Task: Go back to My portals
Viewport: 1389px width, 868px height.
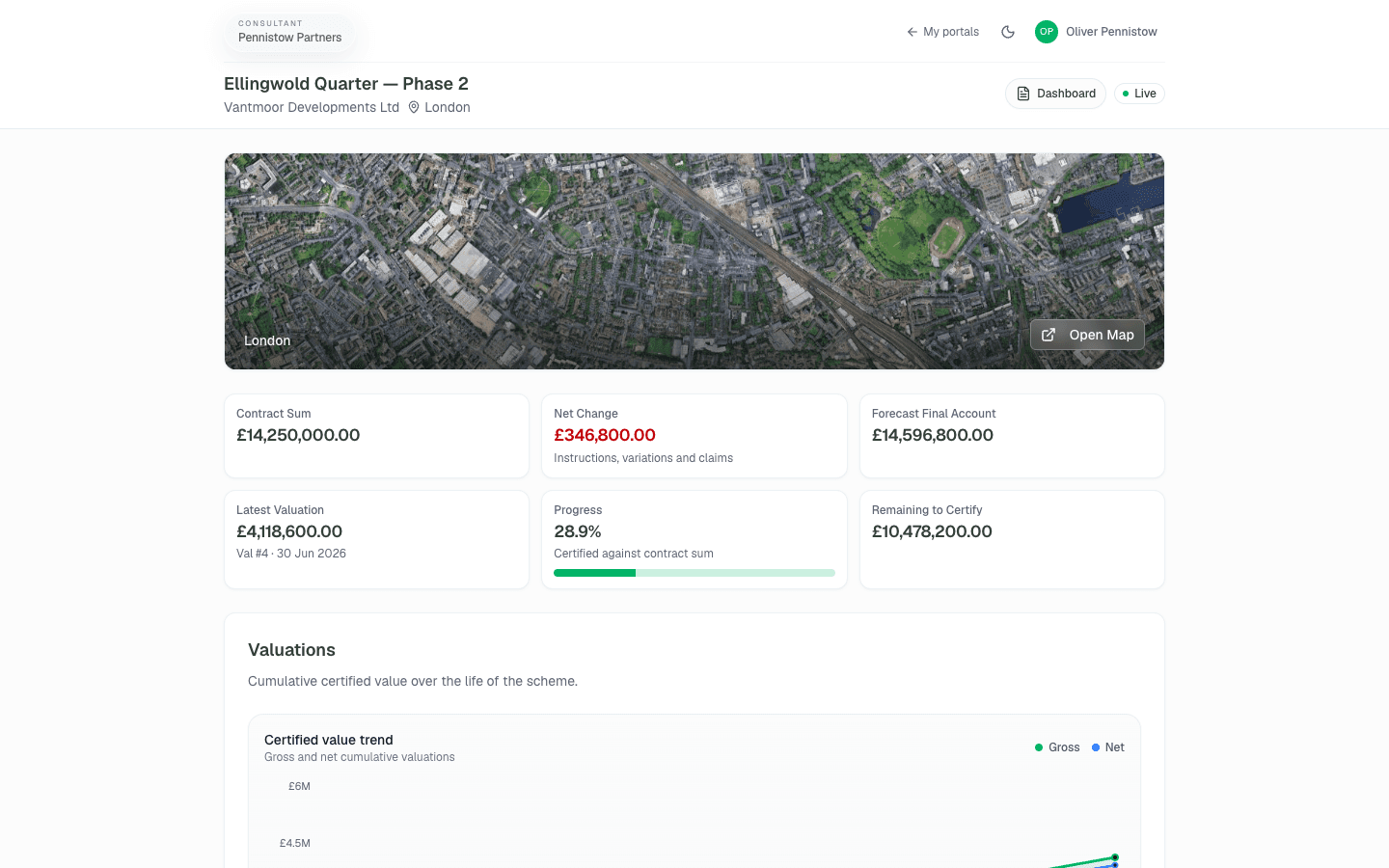Action: click(x=942, y=32)
